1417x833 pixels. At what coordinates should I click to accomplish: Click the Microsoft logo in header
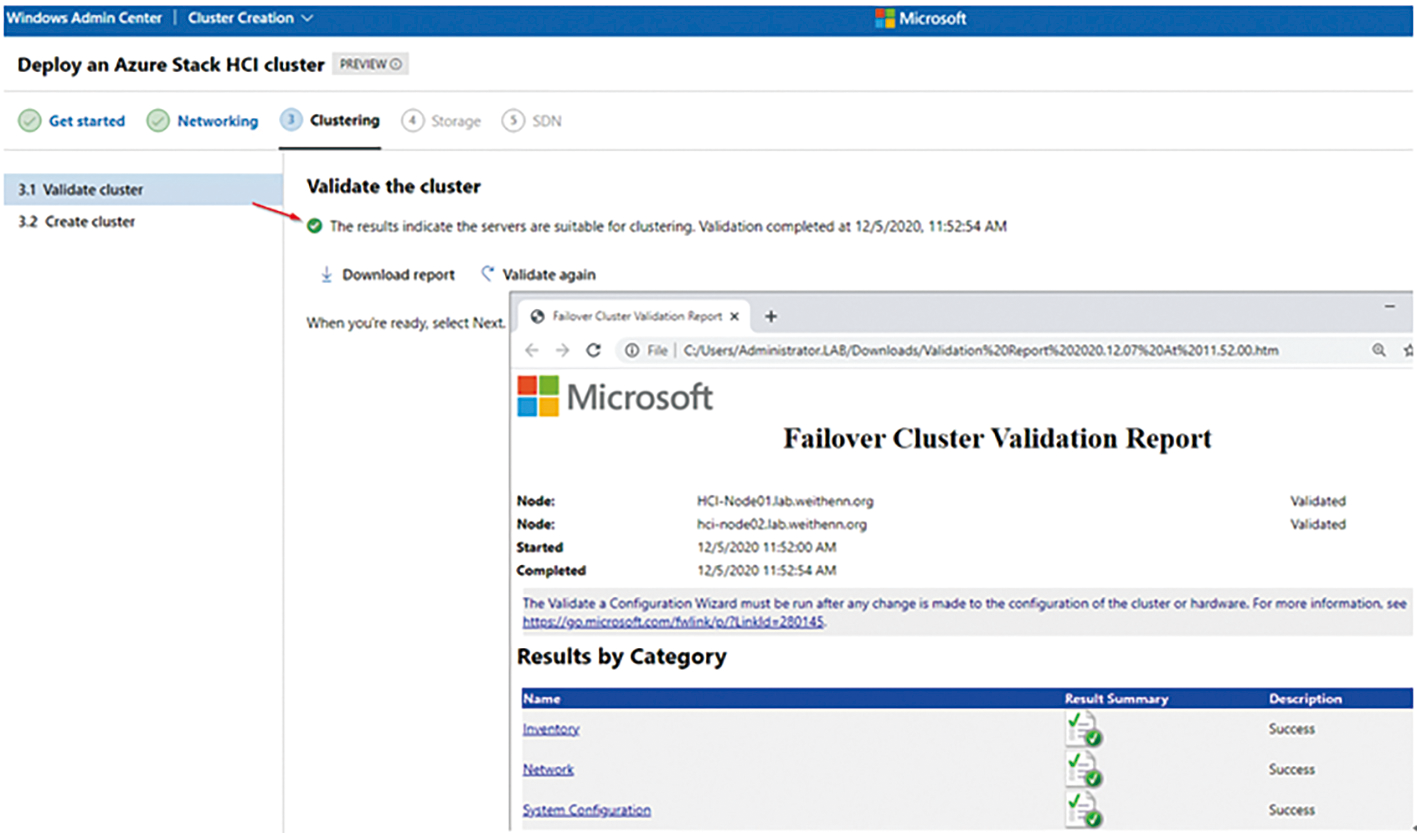coord(921,18)
